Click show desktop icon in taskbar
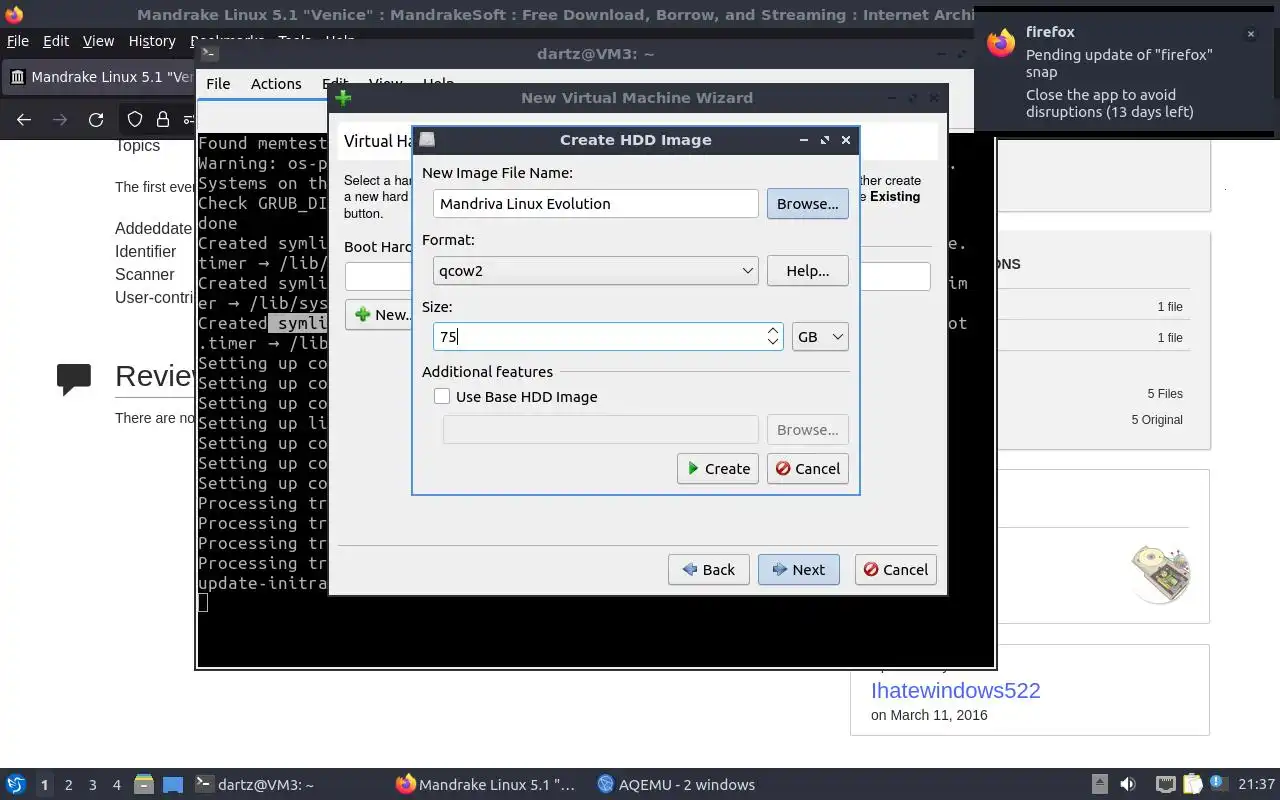This screenshot has width=1280, height=800. 173,785
